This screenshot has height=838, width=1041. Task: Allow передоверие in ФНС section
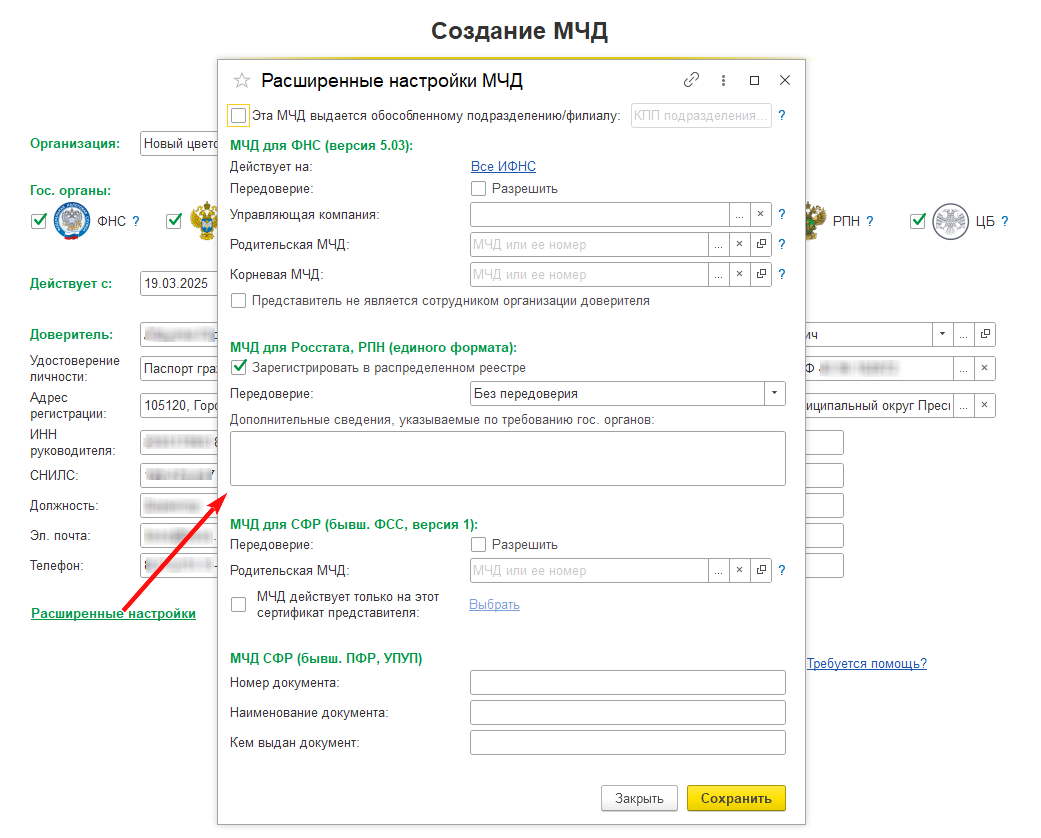click(x=478, y=189)
